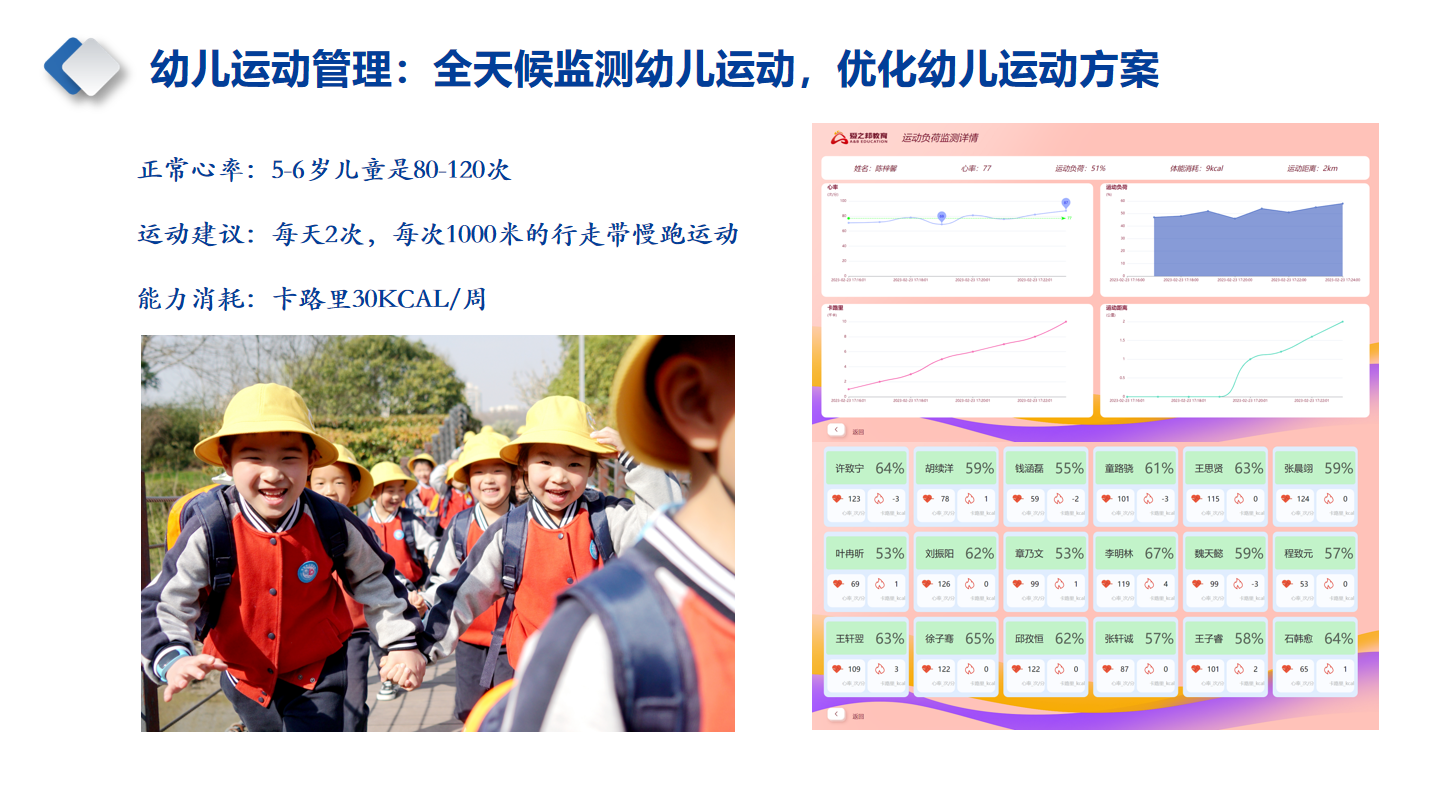Click the heart icon on 王思贤's card
1436x807 pixels.
pyautogui.click(x=1197, y=498)
